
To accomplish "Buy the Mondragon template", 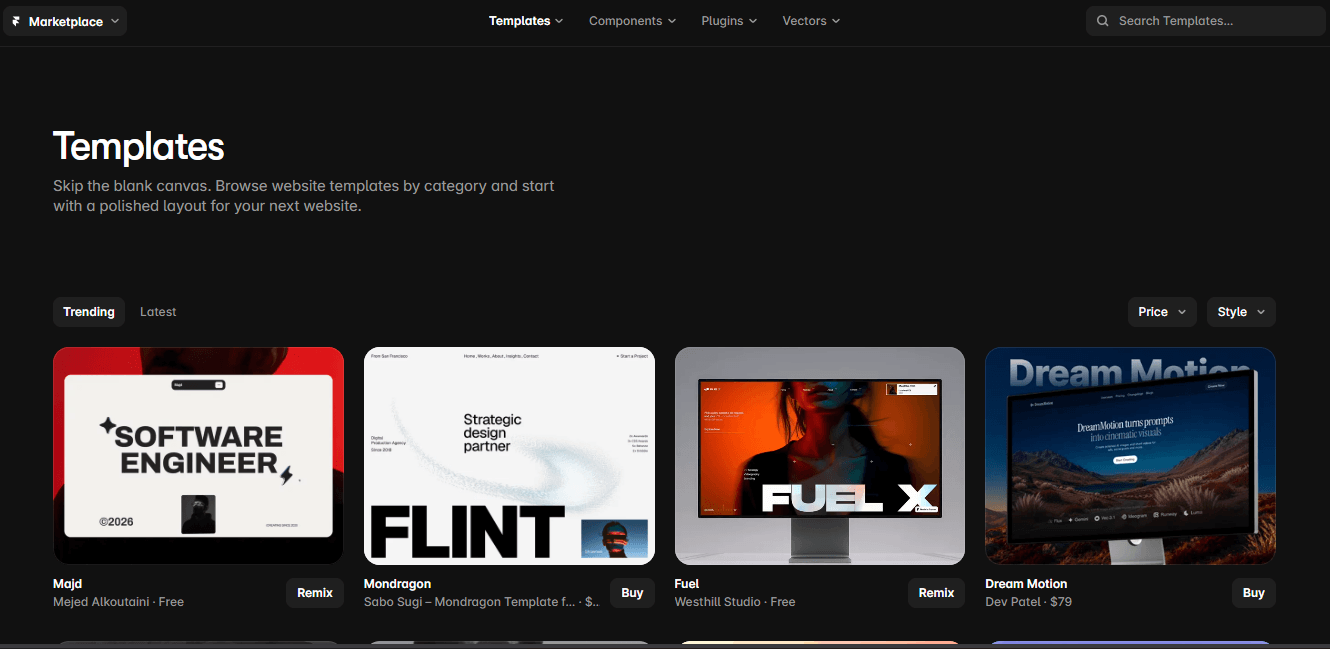I will 632,593.
